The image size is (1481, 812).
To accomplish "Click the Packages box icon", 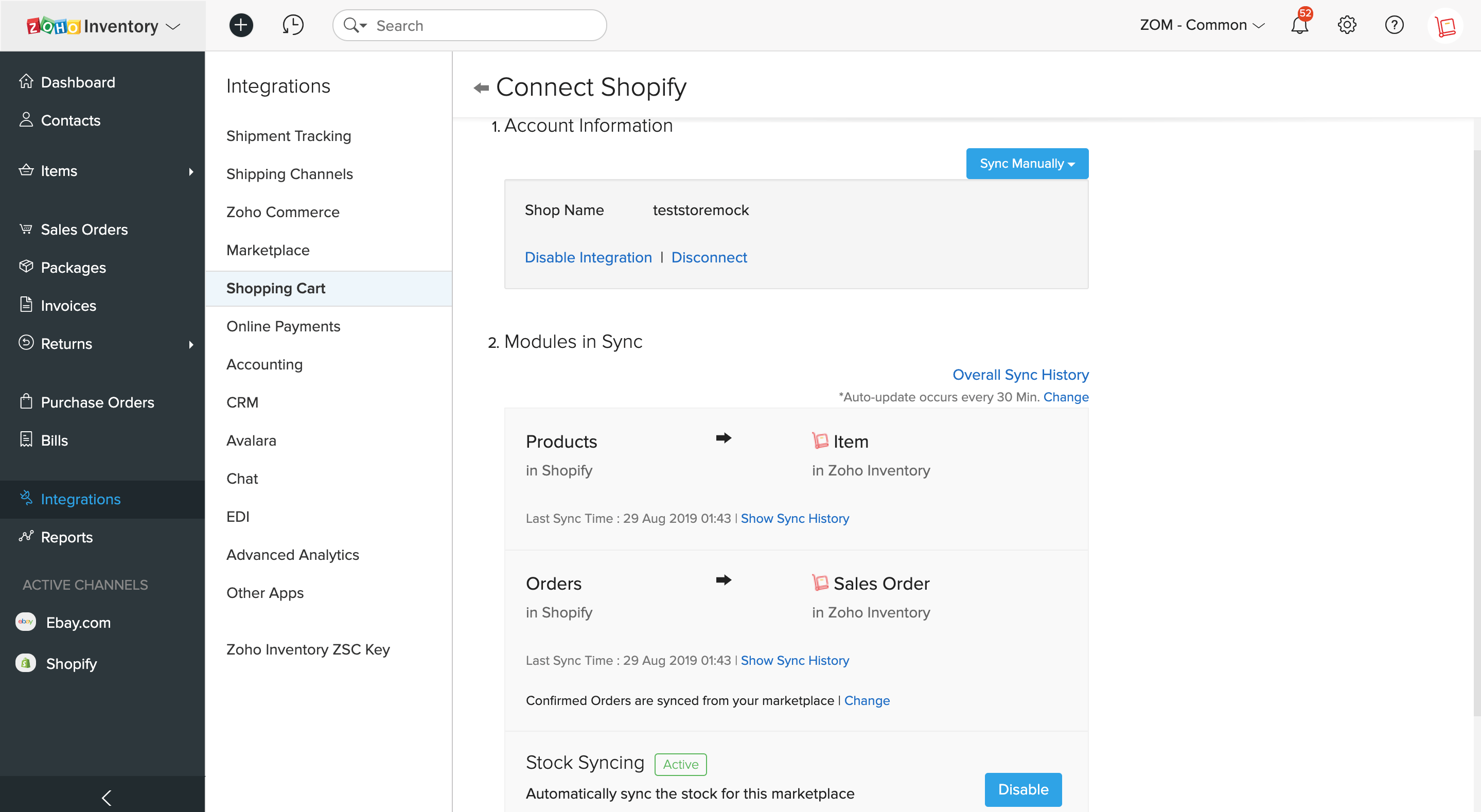I will pyautogui.click(x=26, y=267).
